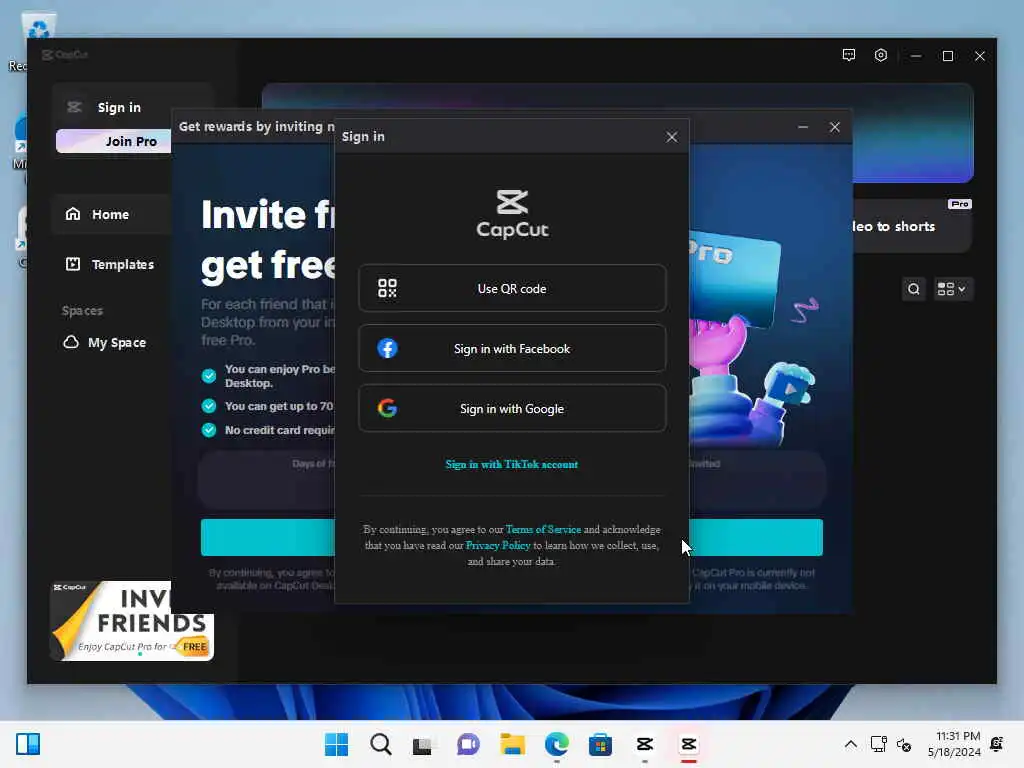Screen dimensions: 1024x768
Task: Expand the grid view layout dropdown
Action: pyautogui.click(x=952, y=289)
